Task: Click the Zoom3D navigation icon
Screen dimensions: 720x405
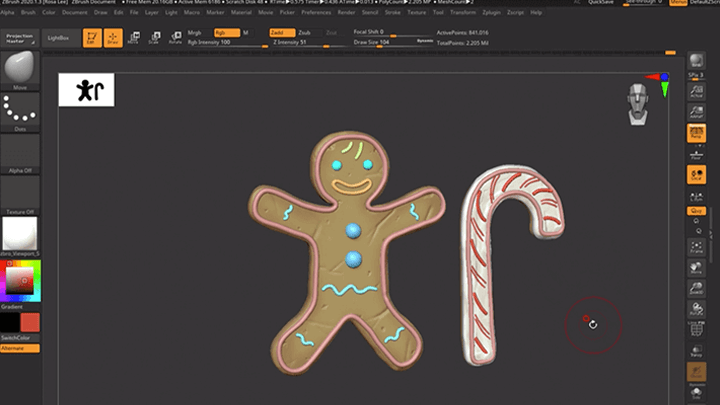Action: pos(696,288)
